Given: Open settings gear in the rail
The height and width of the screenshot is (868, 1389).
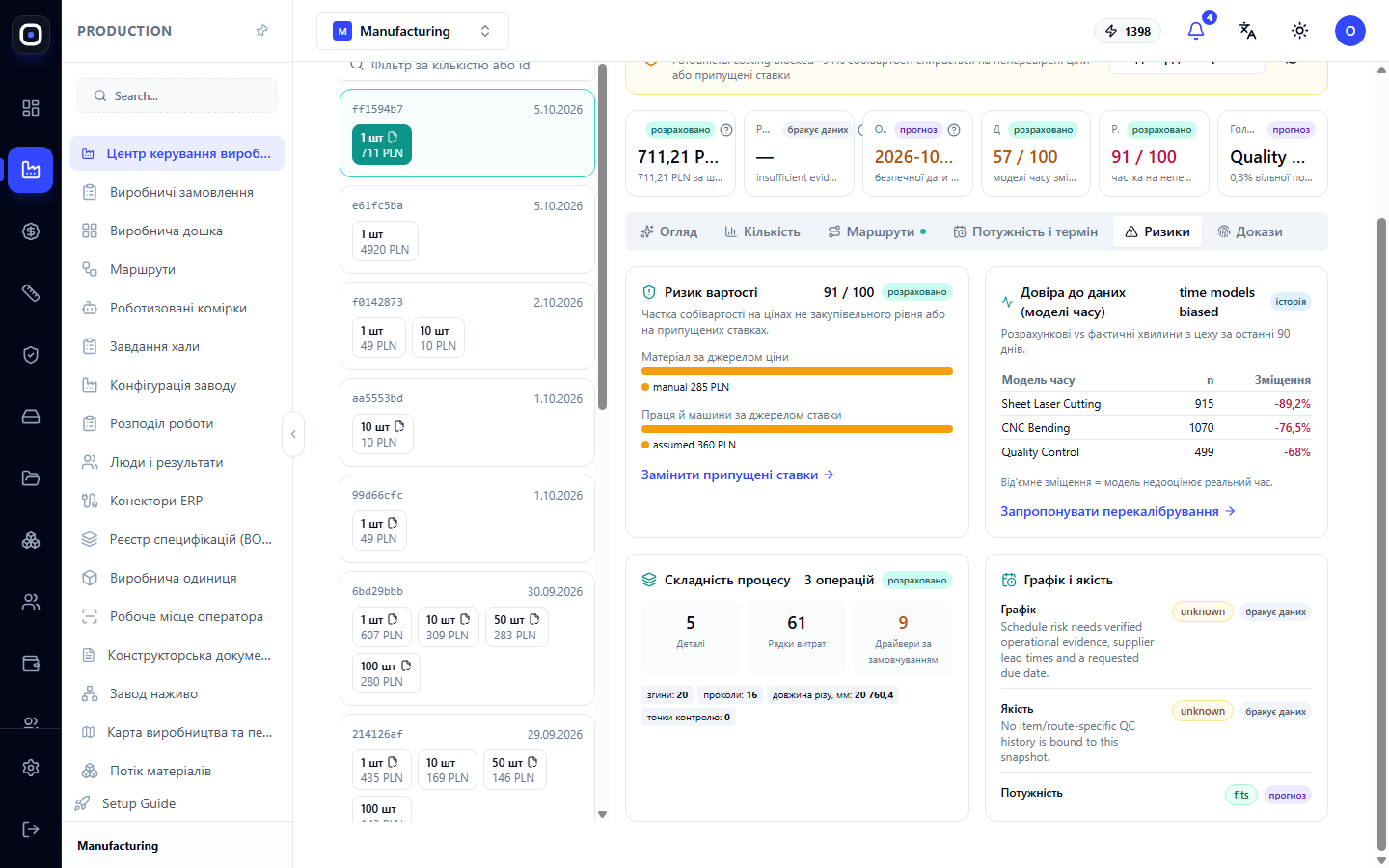Looking at the screenshot, I should 31,768.
